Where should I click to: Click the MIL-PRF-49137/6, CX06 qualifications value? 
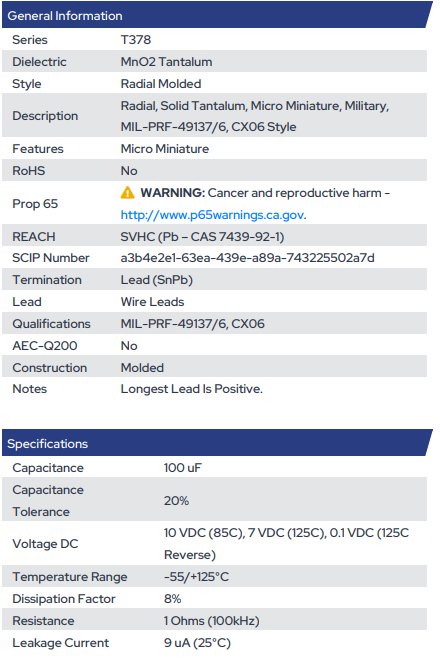193,324
